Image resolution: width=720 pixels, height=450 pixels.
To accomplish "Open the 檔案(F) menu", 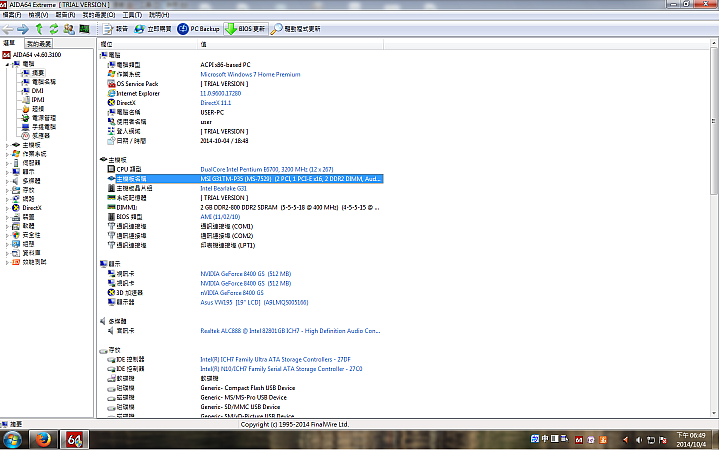I will pos(11,15).
